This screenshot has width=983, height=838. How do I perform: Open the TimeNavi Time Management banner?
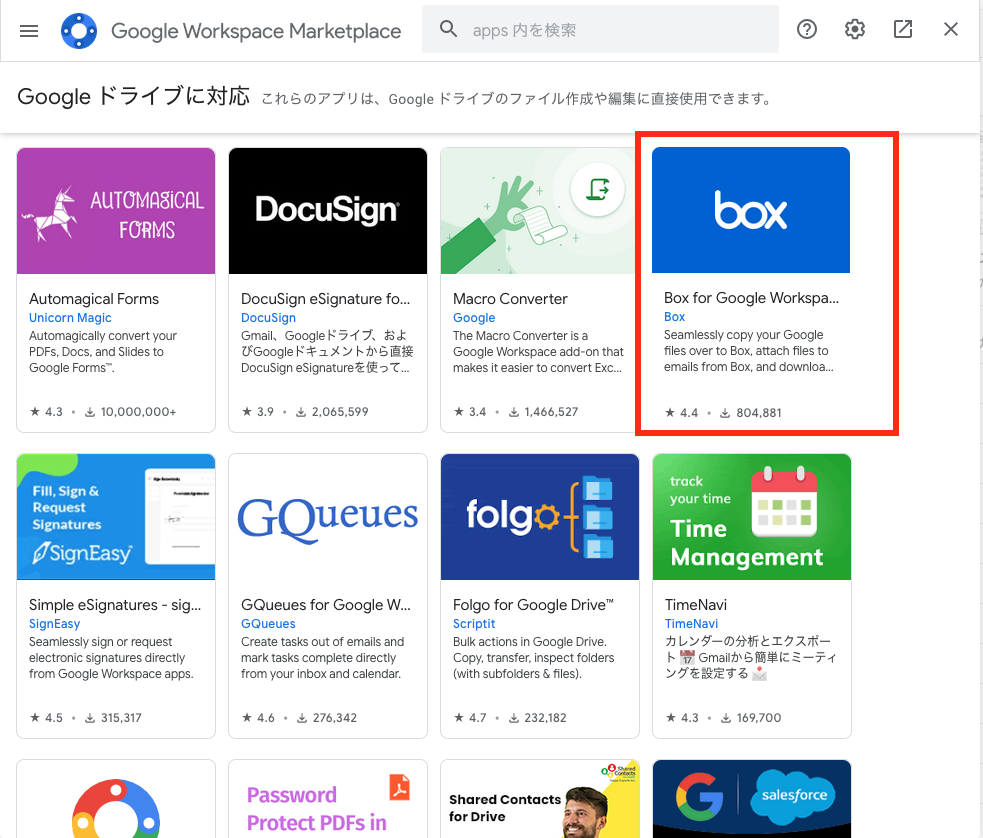(x=752, y=517)
